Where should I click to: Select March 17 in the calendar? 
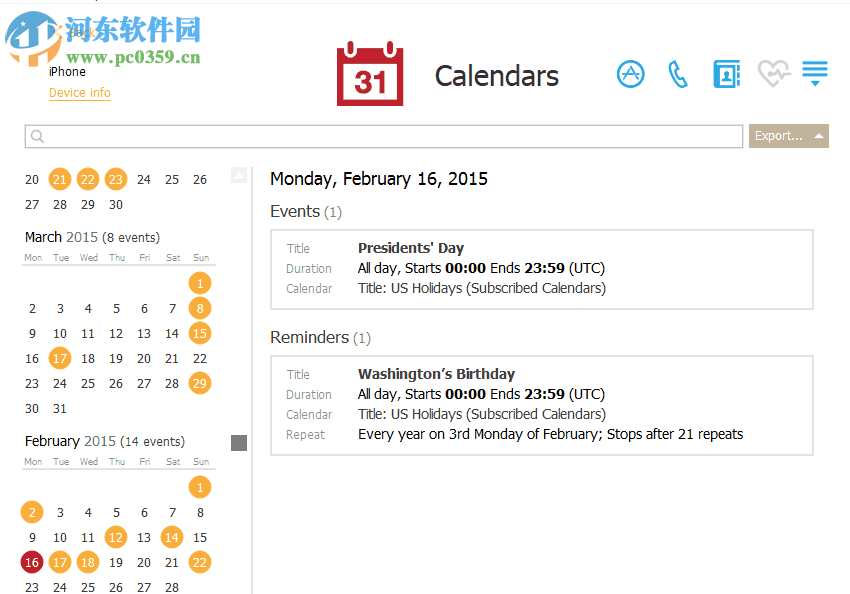(60, 358)
